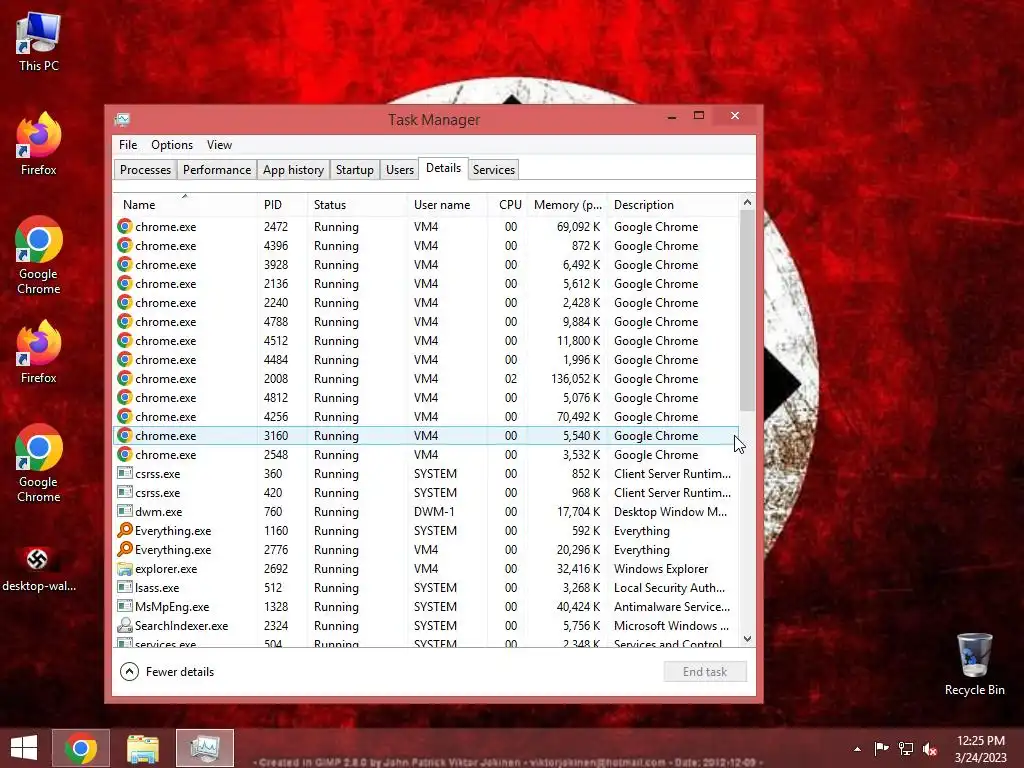Show hidden tray icons arrow
Screen dimensions: 1024x768
[x=857, y=749]
